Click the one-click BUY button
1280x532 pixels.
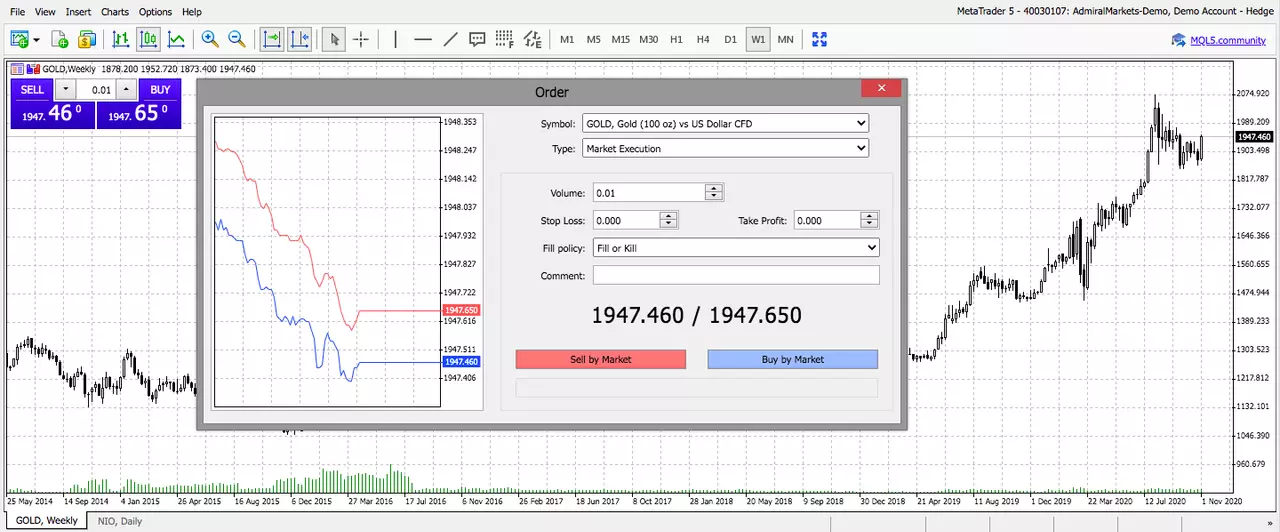[160, 89]
